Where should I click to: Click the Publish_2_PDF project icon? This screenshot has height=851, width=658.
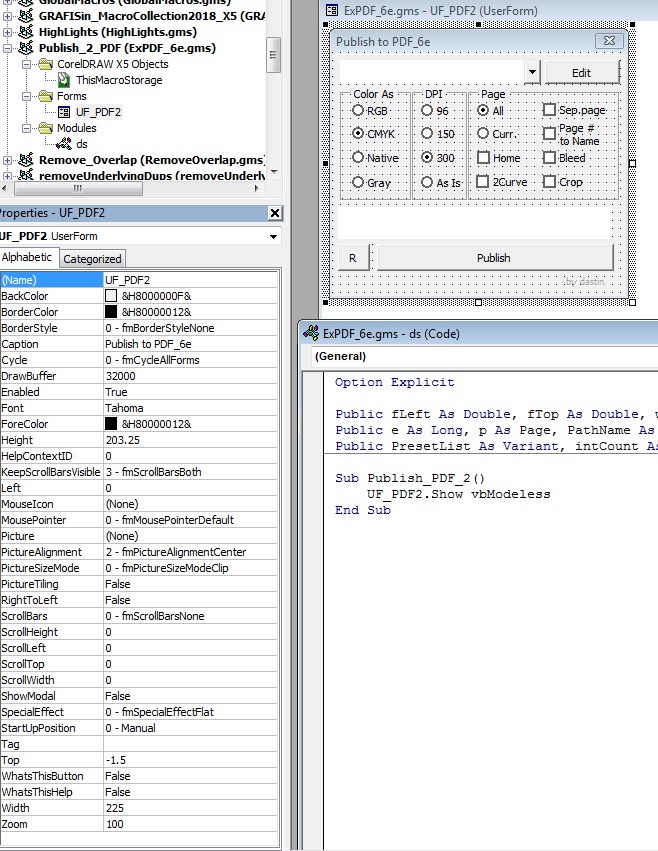26,48
